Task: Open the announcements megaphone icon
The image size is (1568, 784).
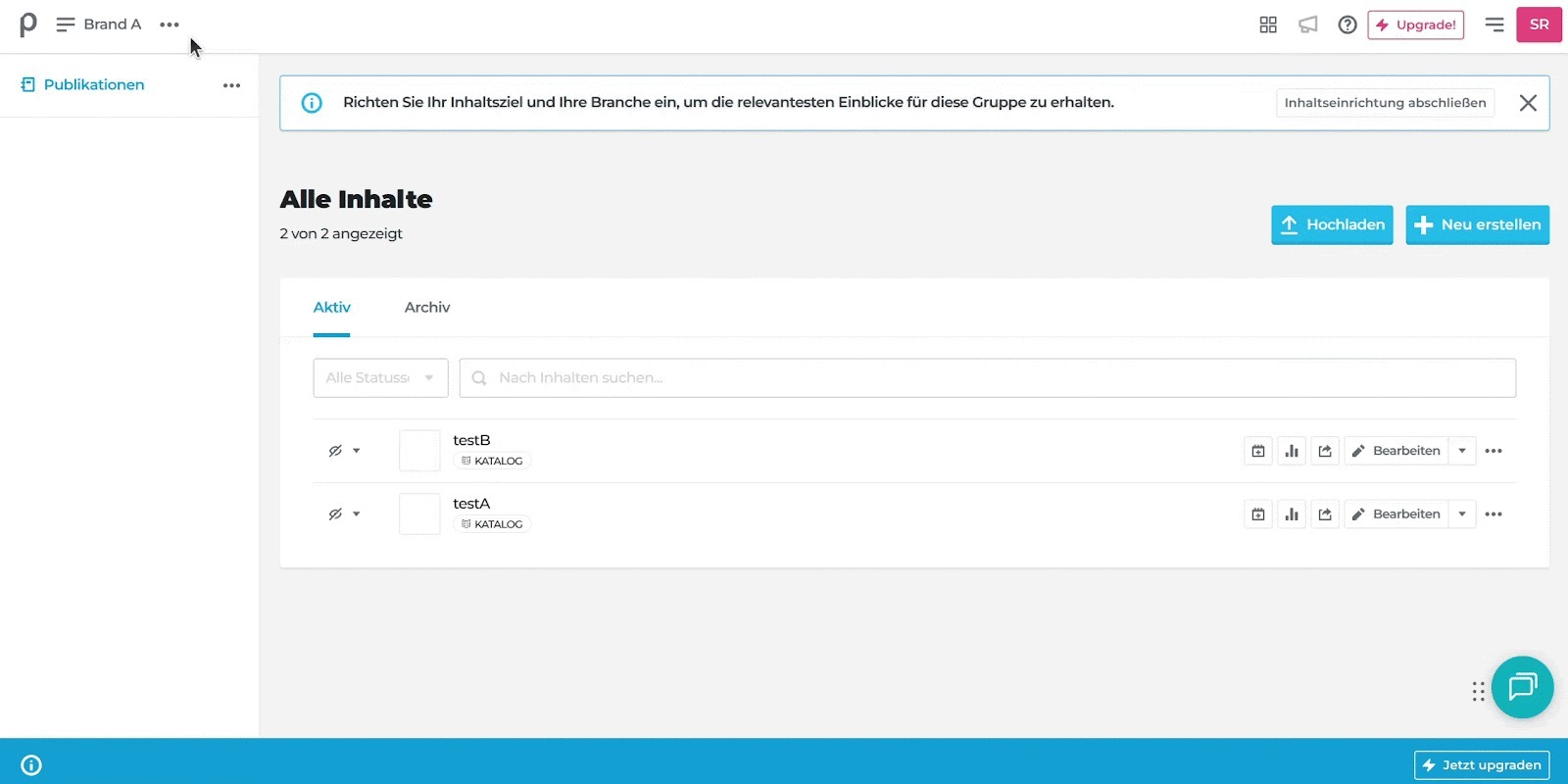Action: [x=1308, y=24]
